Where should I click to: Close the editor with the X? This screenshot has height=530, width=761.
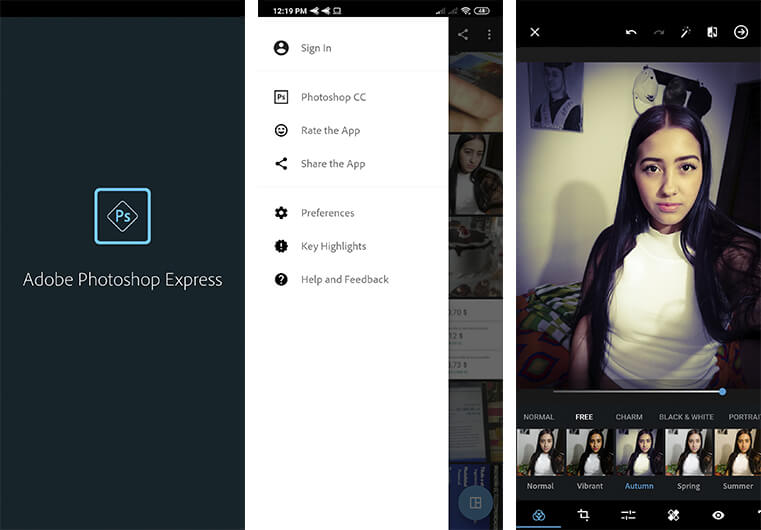pos(535,32)
